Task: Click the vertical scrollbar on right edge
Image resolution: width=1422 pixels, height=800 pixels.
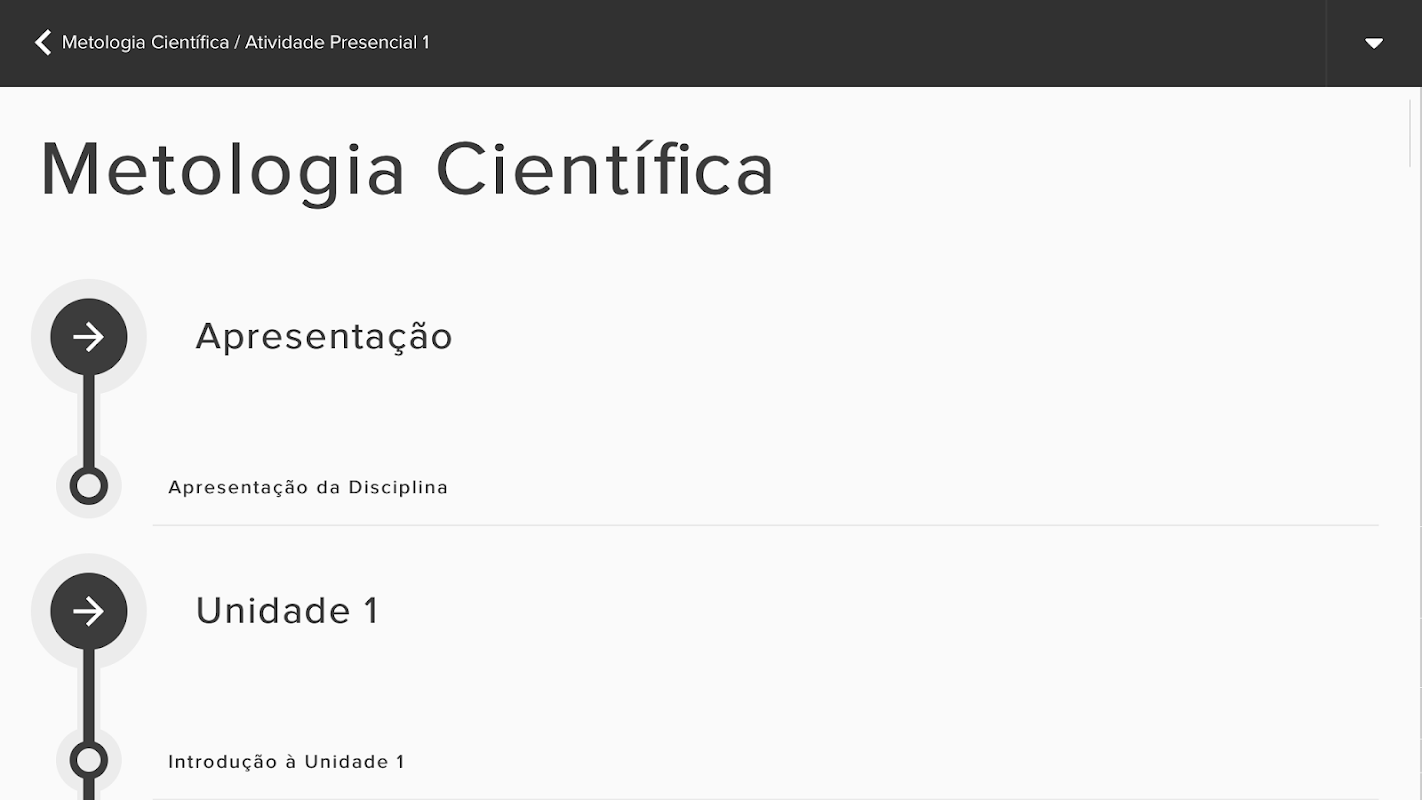Action: [1411, 133]
